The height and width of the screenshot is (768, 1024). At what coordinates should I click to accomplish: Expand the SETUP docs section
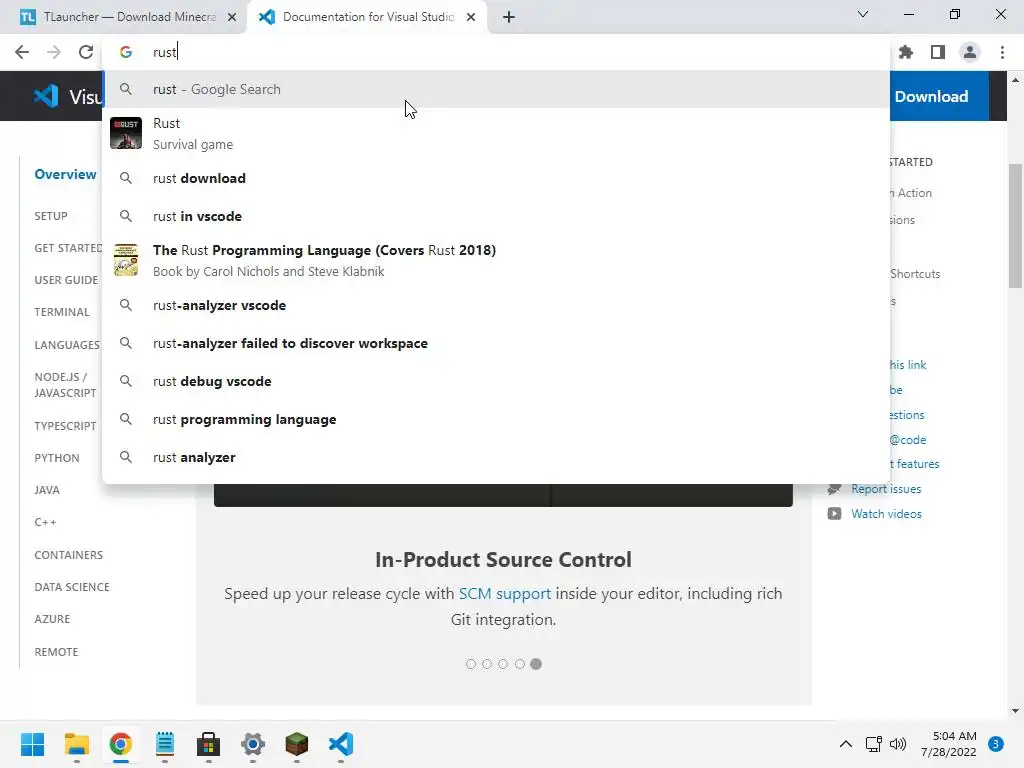pos(51,216)
